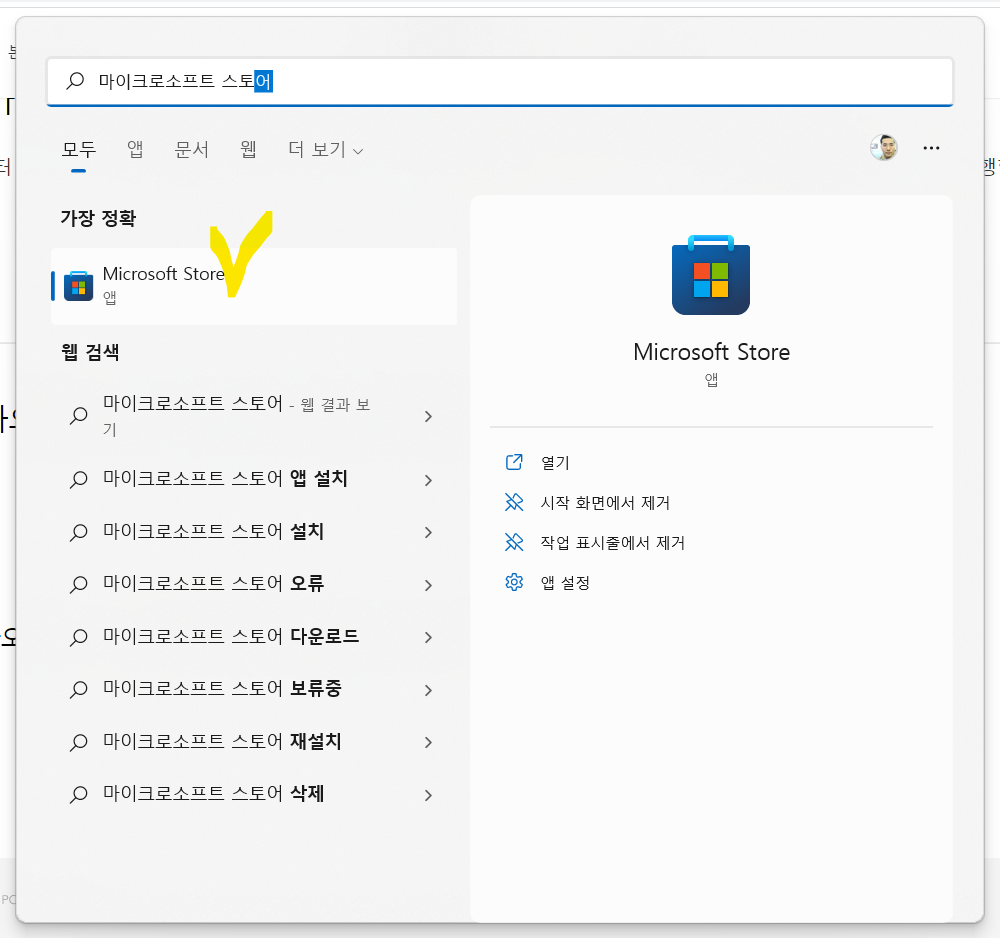Click the user profile avatar
The image size is (1000, 938).
(884, 148)
